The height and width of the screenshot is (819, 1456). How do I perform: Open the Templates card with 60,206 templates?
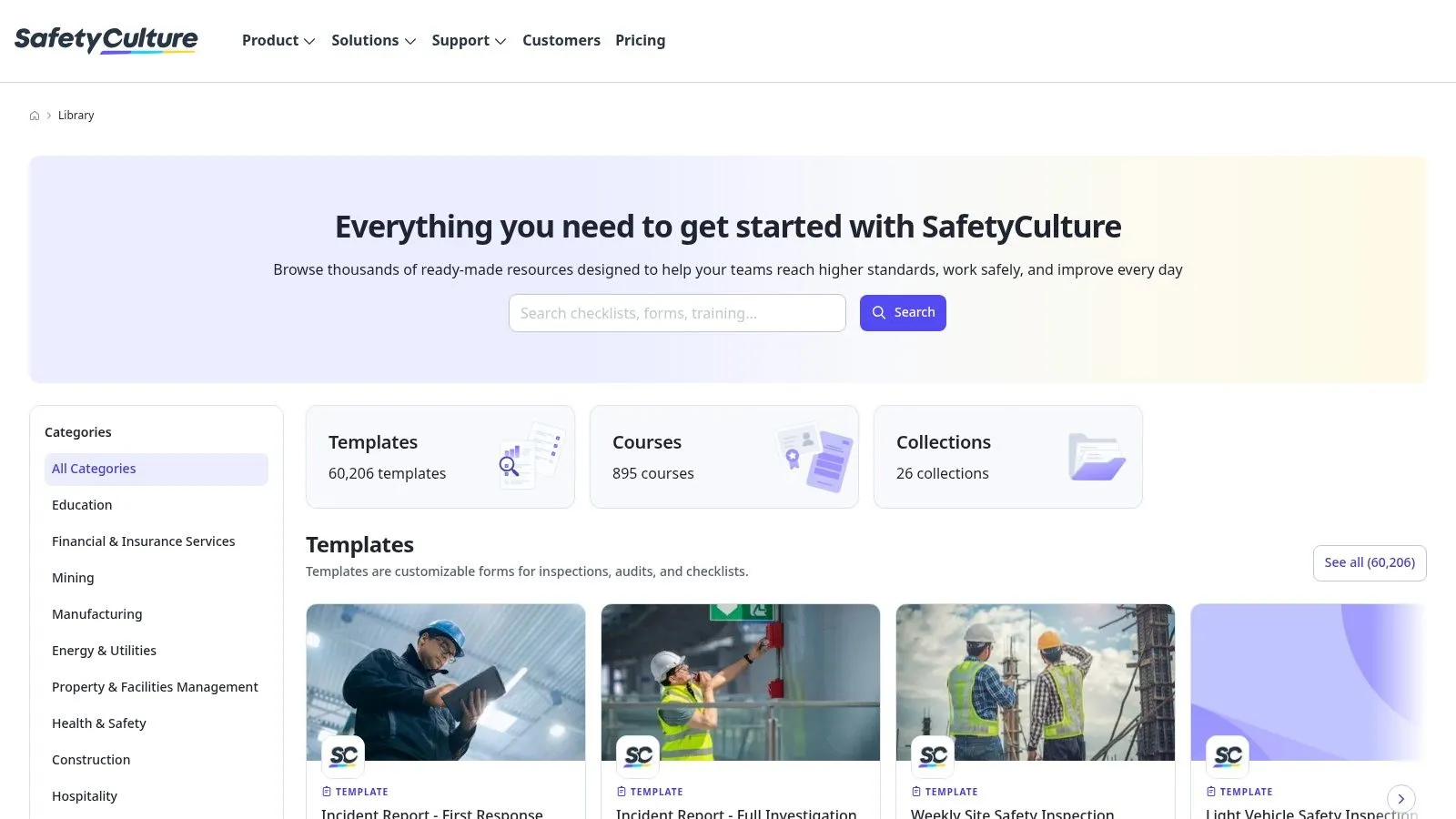[x=440, y=457]
